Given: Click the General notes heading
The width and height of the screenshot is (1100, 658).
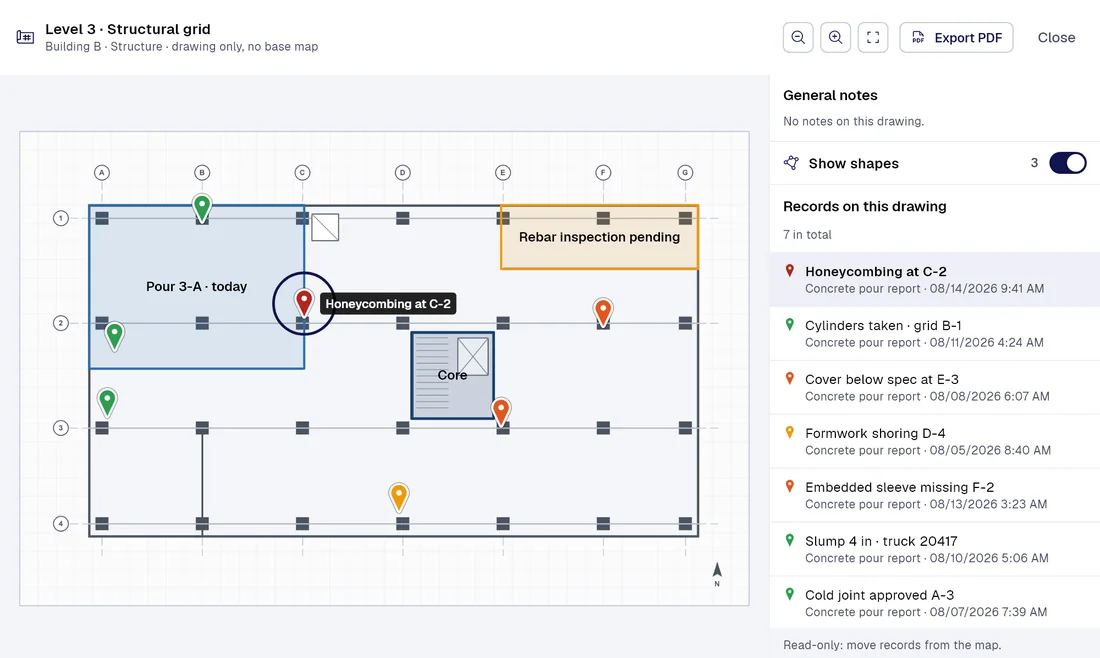Looking at the screenshot, I should tap(830, 95).
